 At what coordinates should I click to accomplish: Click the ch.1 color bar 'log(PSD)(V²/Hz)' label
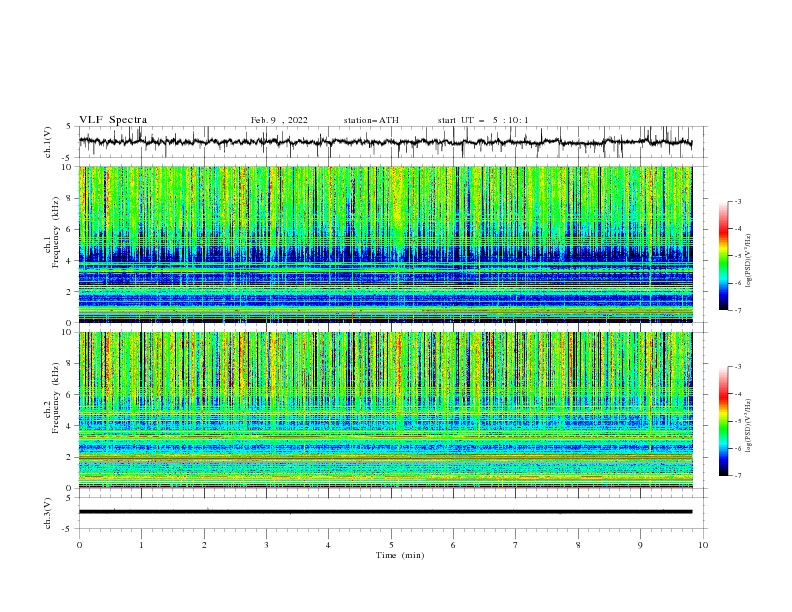[x=749, y=261]
